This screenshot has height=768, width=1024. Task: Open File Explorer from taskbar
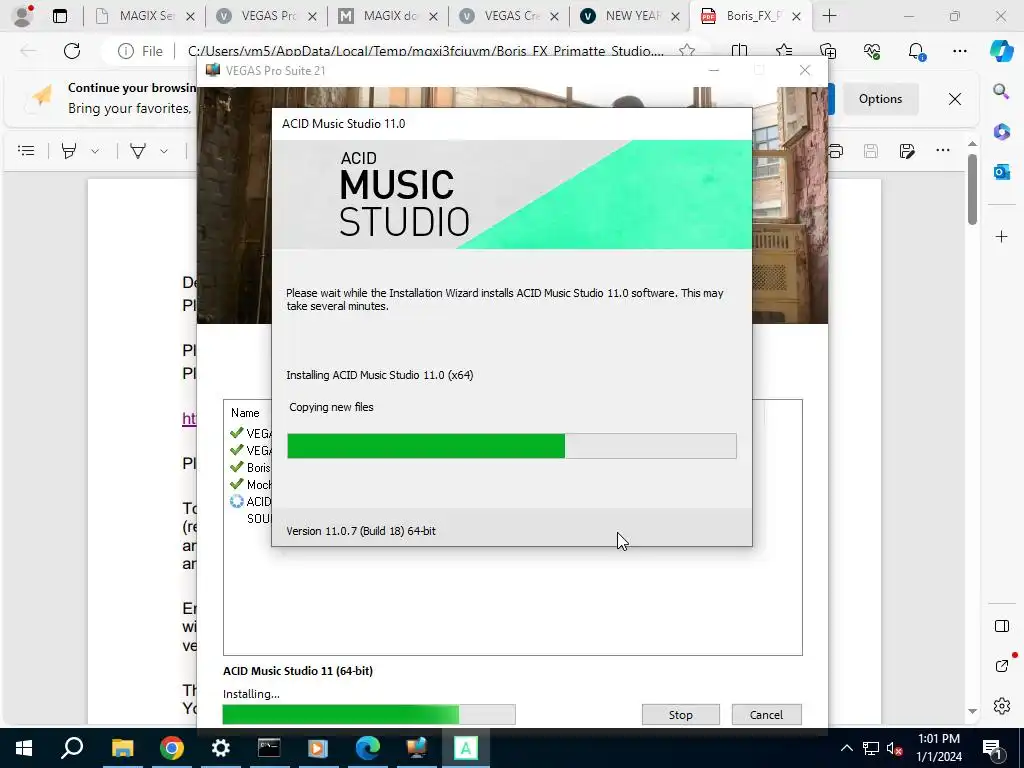point(122,748)
